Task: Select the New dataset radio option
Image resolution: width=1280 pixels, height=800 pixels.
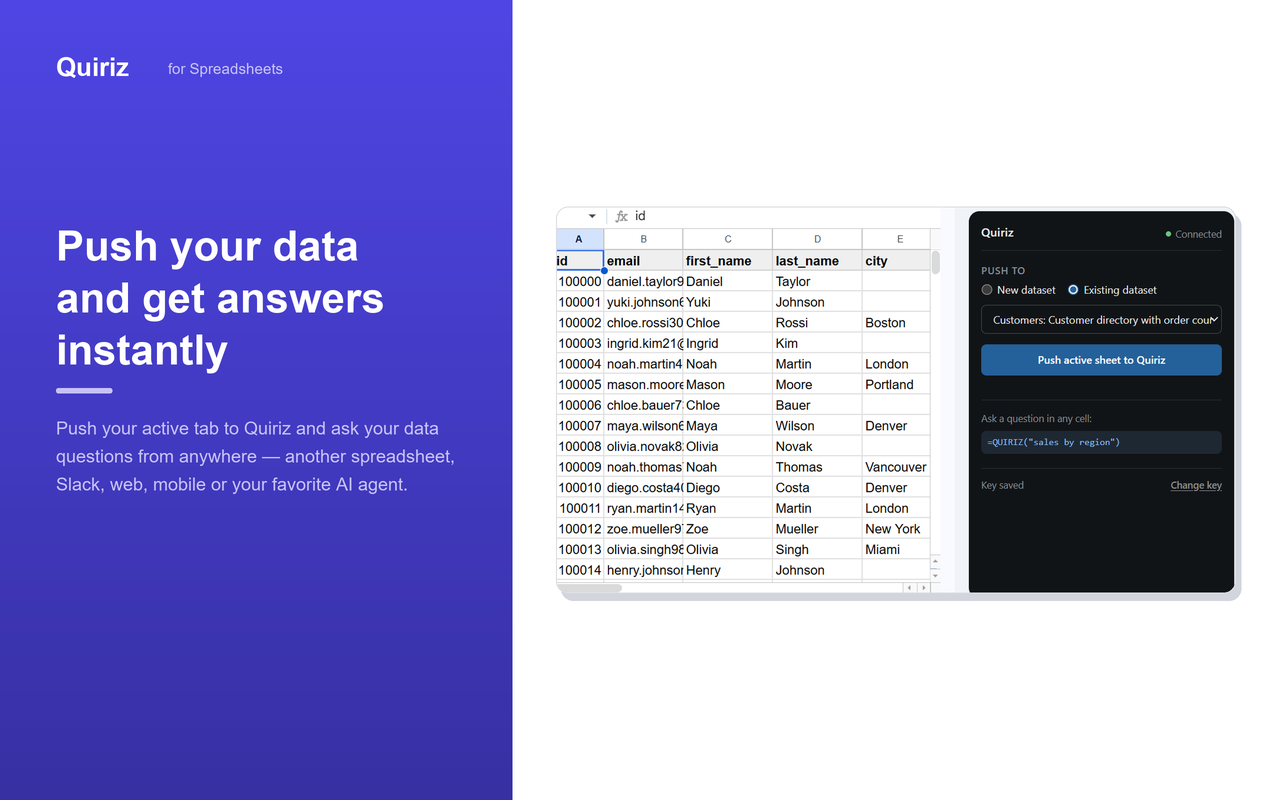Action: [x=987, y=290]
